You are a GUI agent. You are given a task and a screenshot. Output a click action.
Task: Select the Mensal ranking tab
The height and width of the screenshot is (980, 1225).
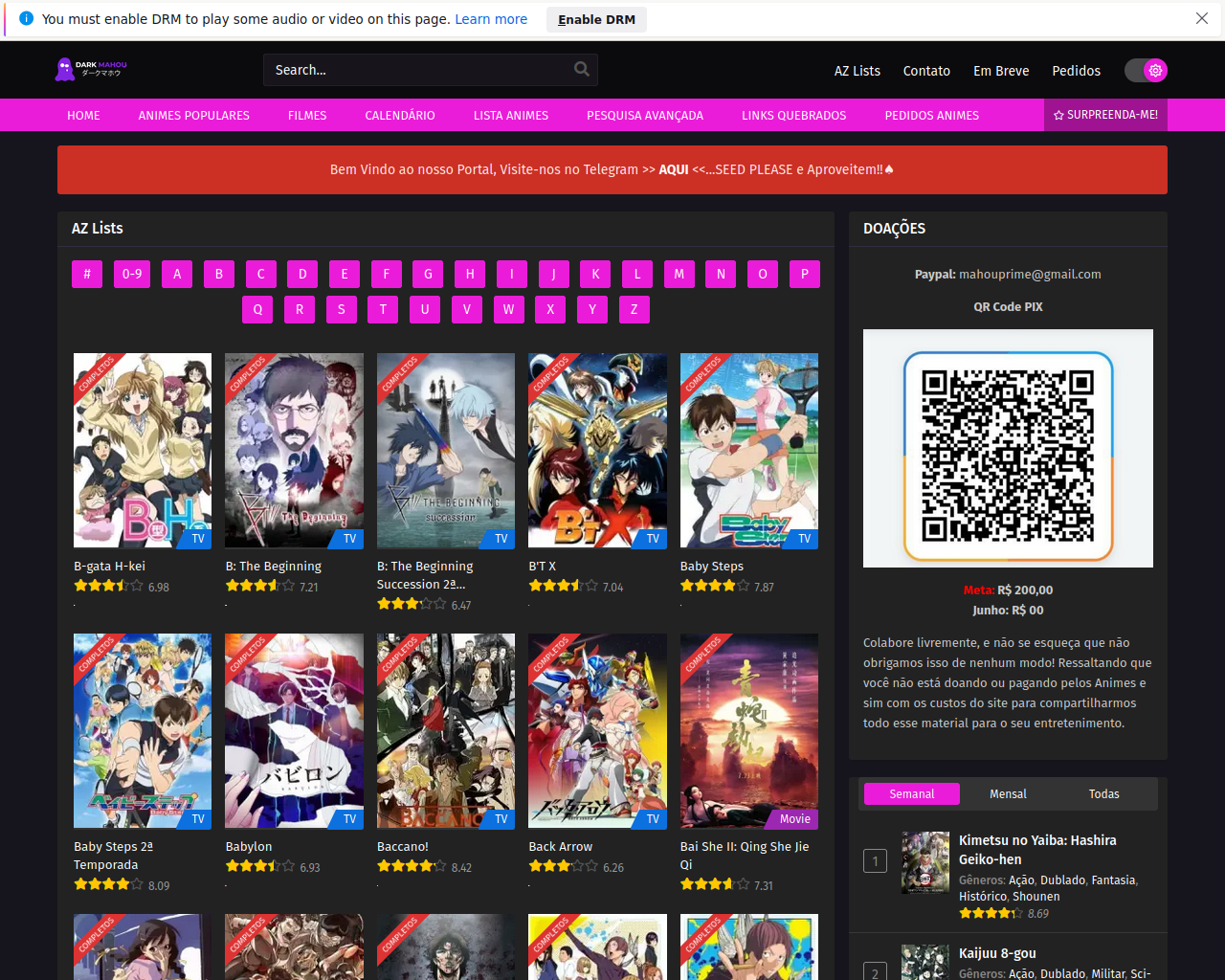point(1008,794)
